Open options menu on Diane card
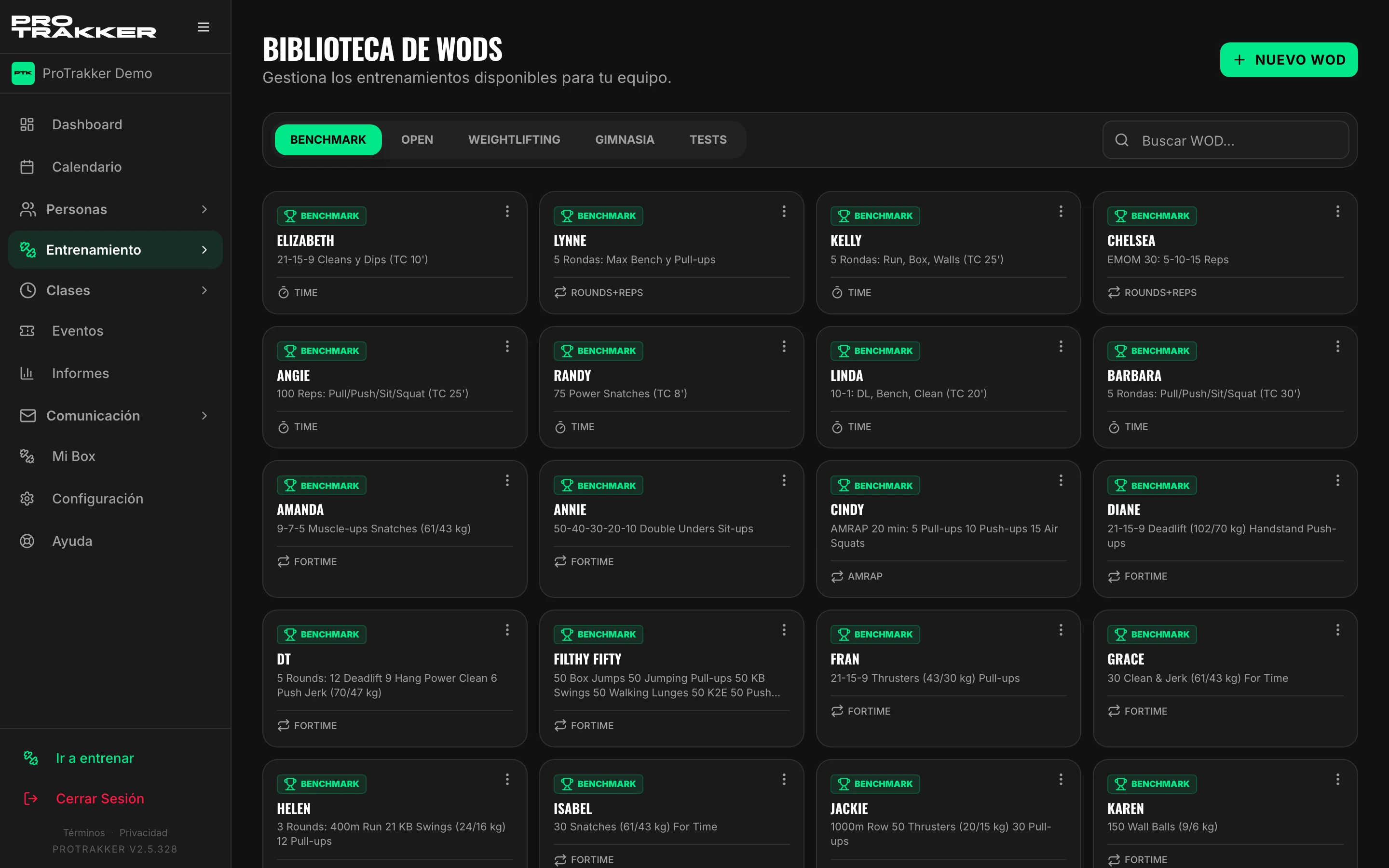Screen dimensions: 1389x868 pos(1337,480)
